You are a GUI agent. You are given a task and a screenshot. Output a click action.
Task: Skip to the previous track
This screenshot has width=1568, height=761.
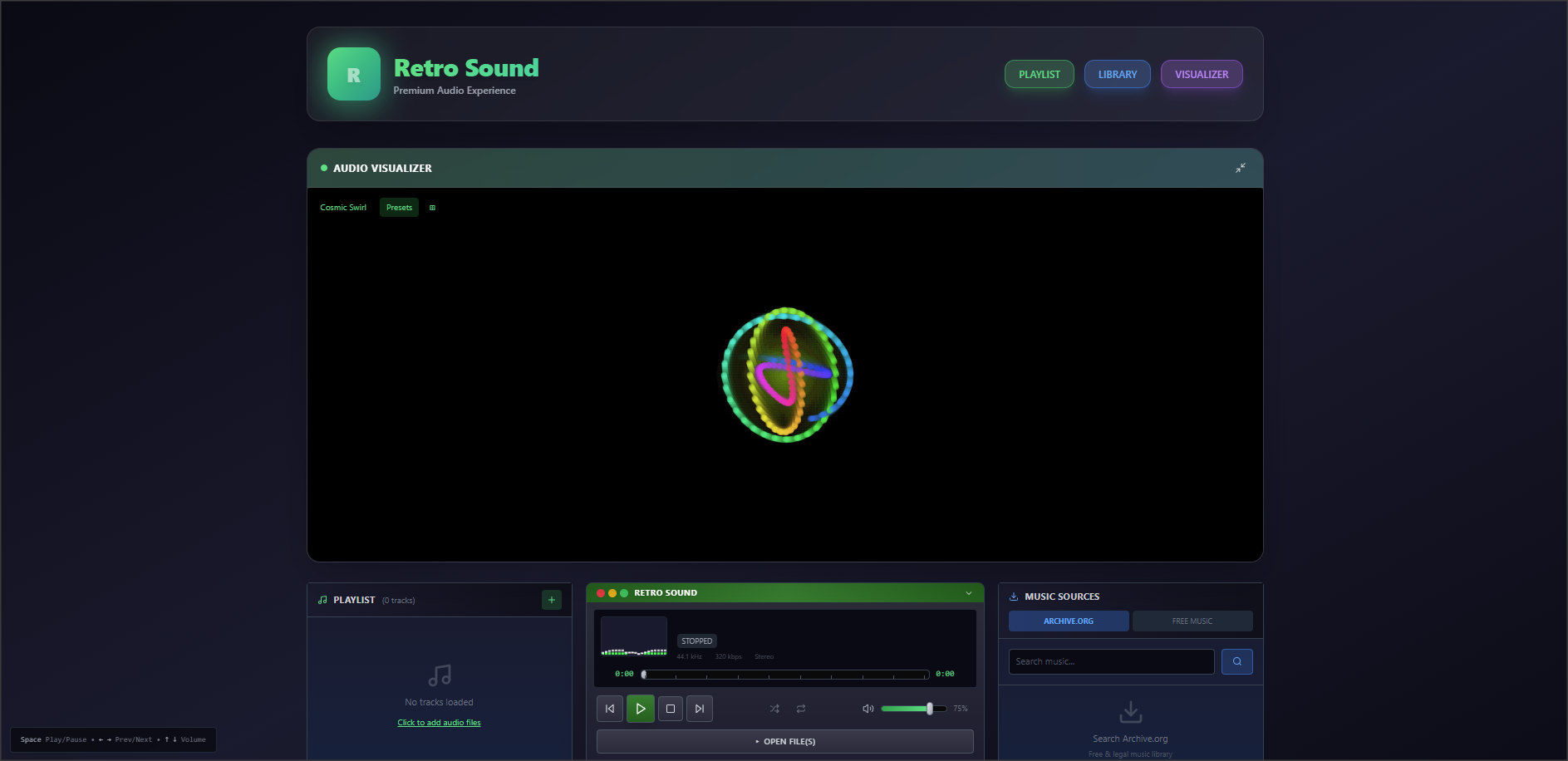point(610,709)
